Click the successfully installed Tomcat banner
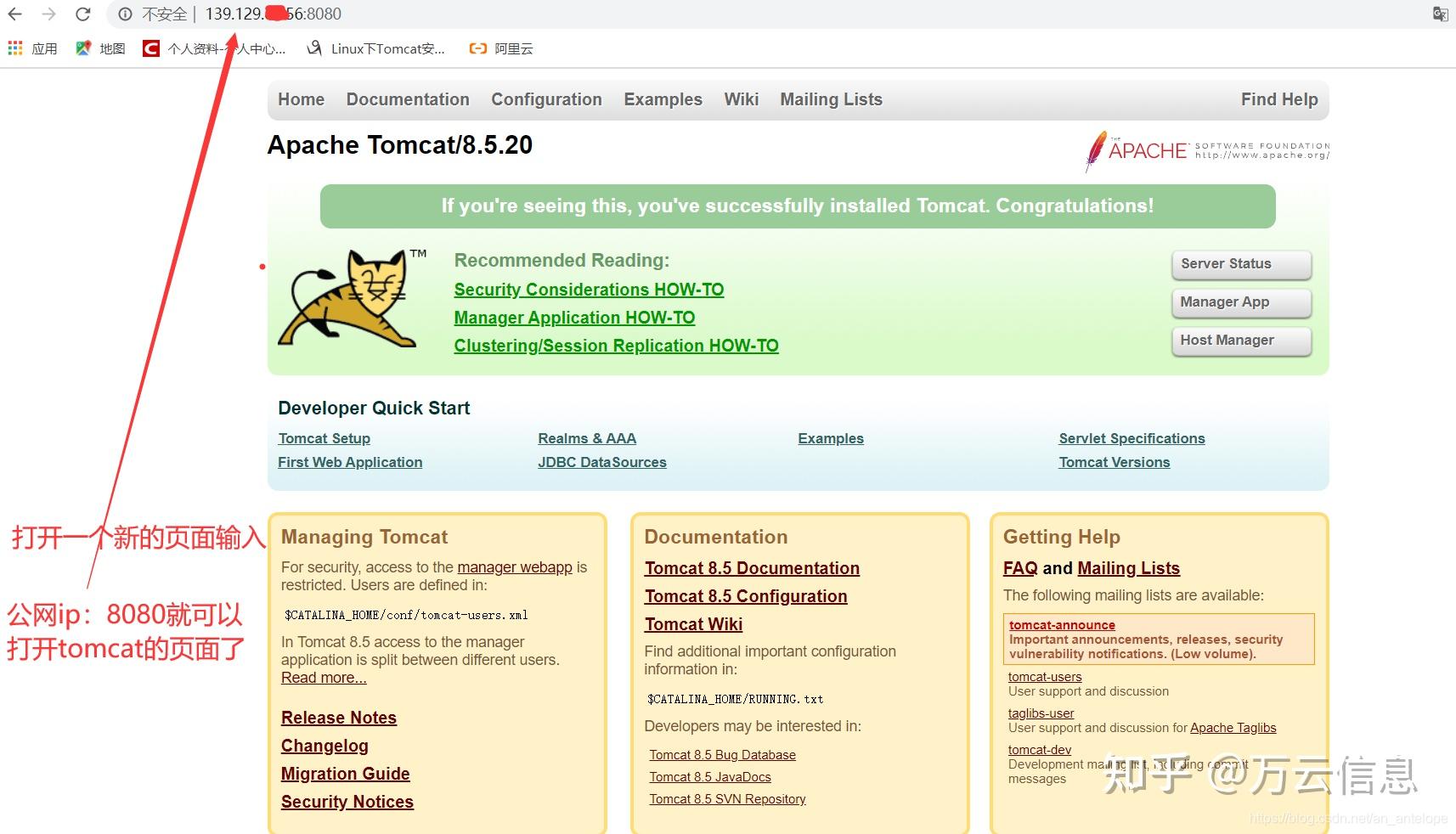Viewport: 1456px width, 834px height. [798, 206]
